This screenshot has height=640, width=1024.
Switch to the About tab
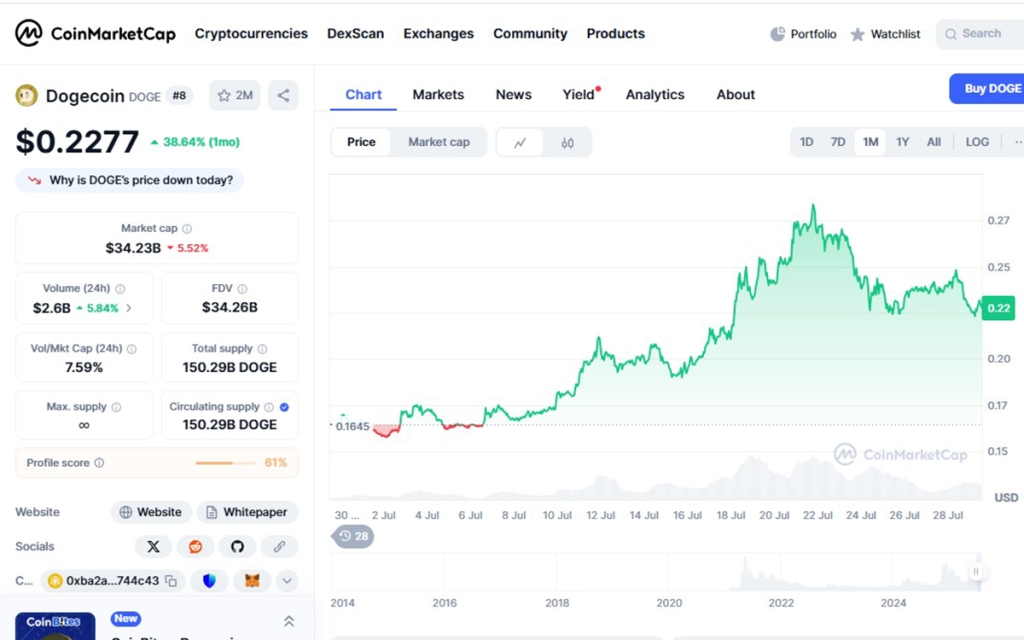pyautogui.click(x=735, y=95)
